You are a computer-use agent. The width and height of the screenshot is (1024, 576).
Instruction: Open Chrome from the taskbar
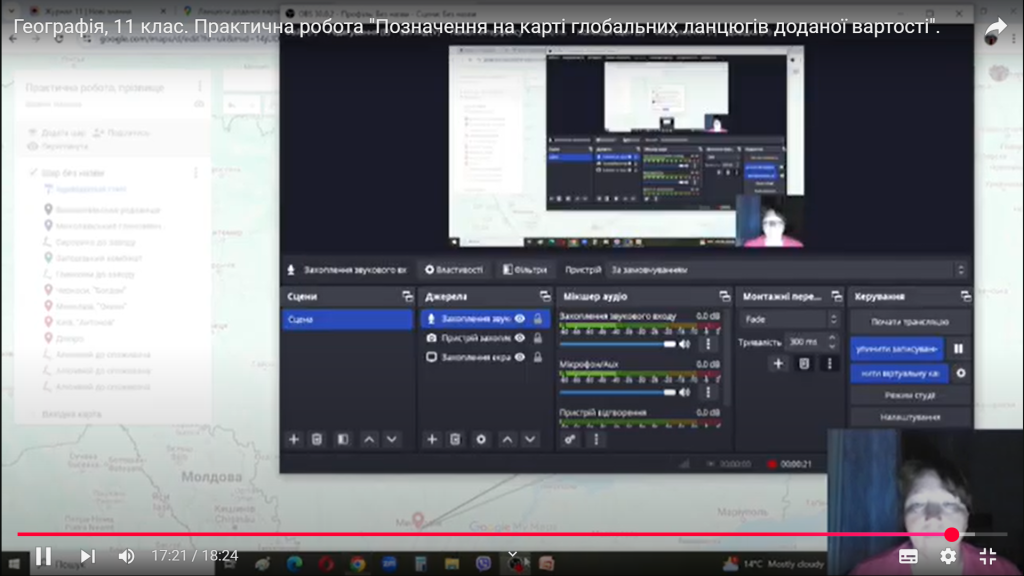click(x=357, y=564)
